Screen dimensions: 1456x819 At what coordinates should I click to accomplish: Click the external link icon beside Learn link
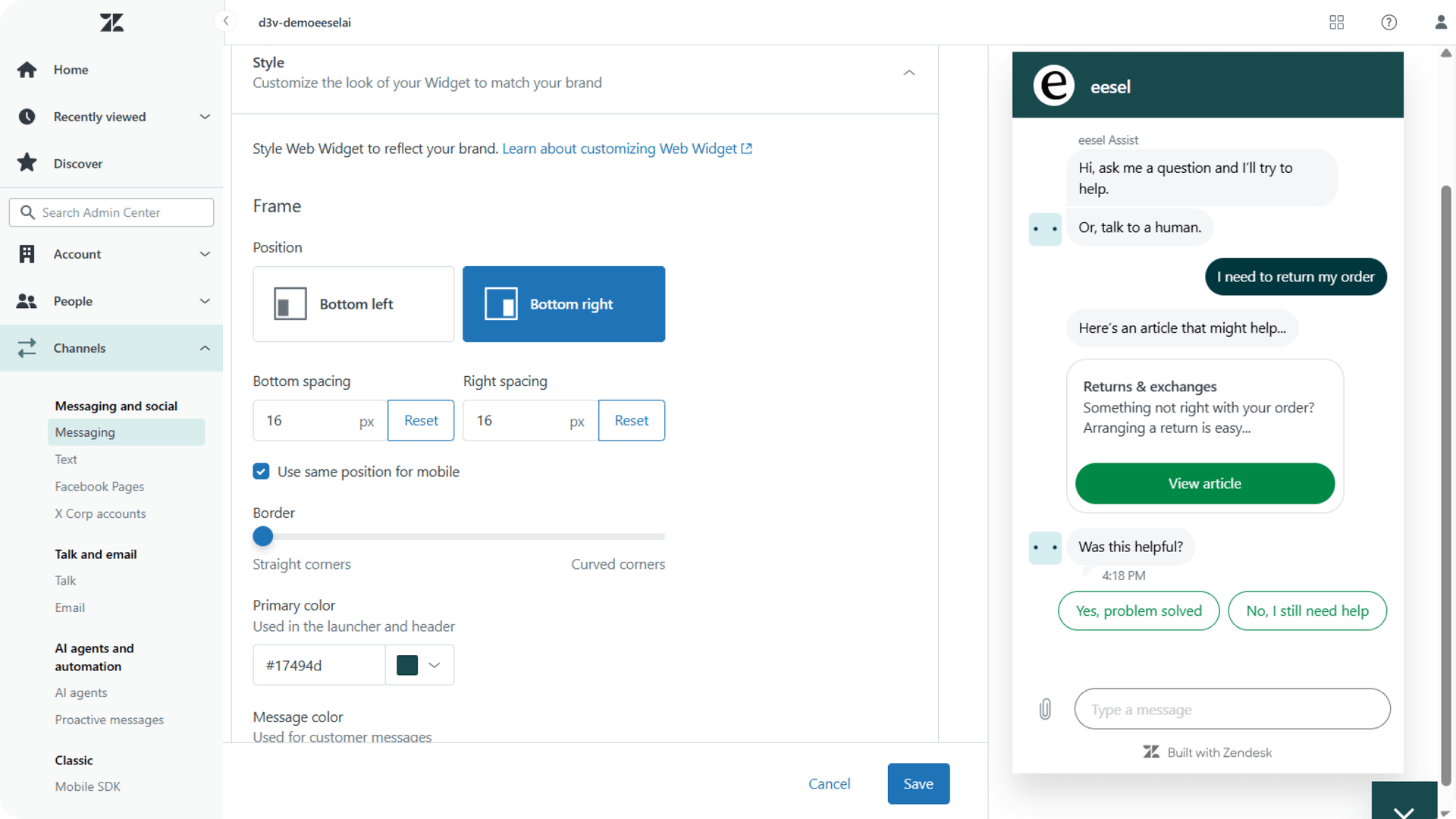747,149
